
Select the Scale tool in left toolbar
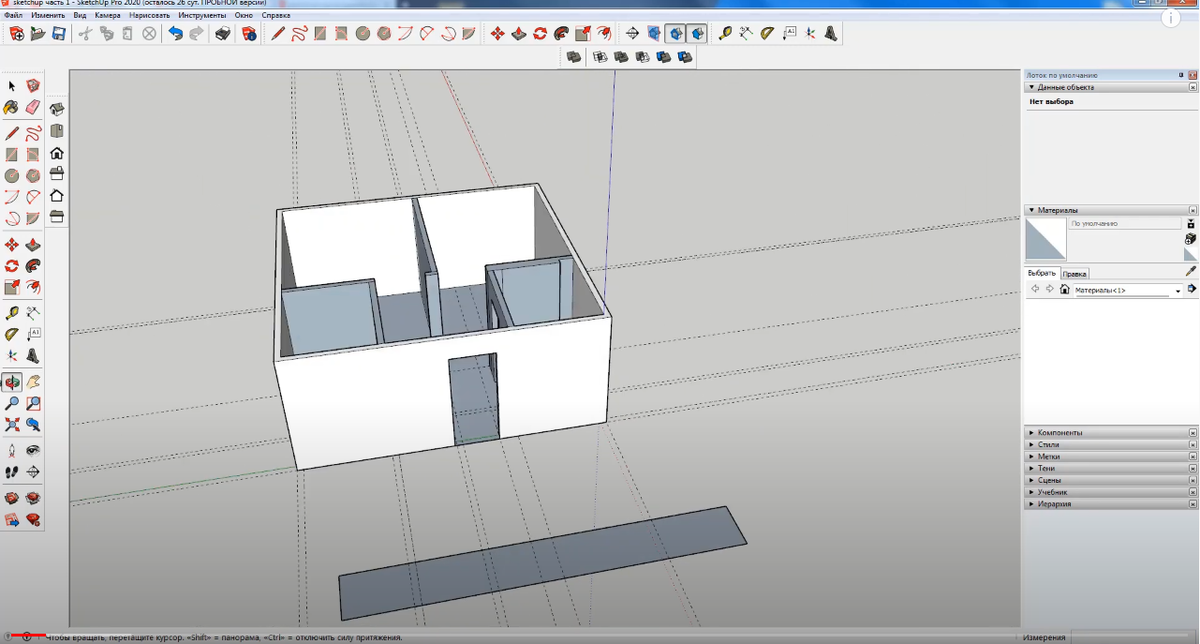12,288
